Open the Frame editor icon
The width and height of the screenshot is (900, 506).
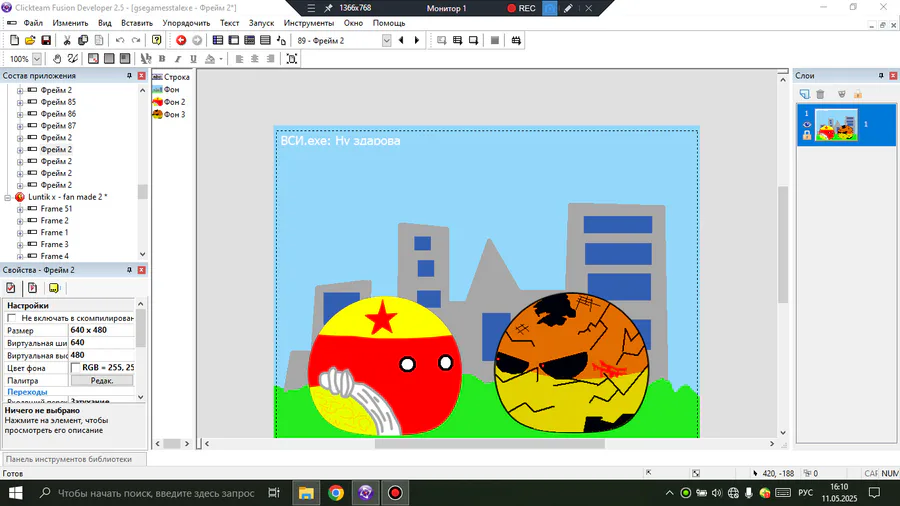(234, 40)
